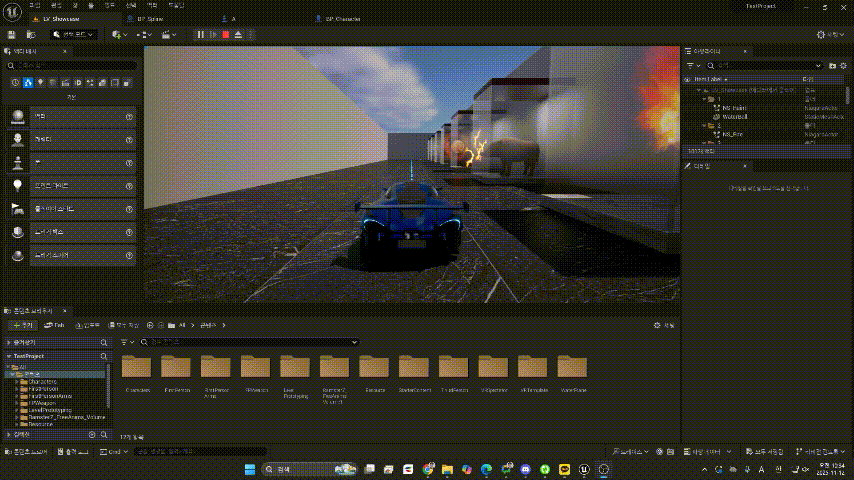
Task: Open the last menu in the menu bar
Action: 176,5
